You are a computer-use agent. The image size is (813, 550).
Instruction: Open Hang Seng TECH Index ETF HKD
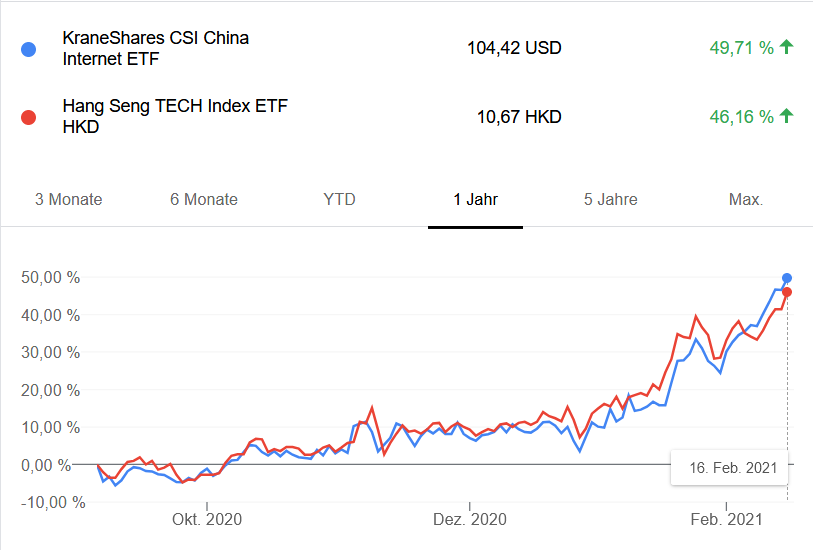[x=175, y=116]
